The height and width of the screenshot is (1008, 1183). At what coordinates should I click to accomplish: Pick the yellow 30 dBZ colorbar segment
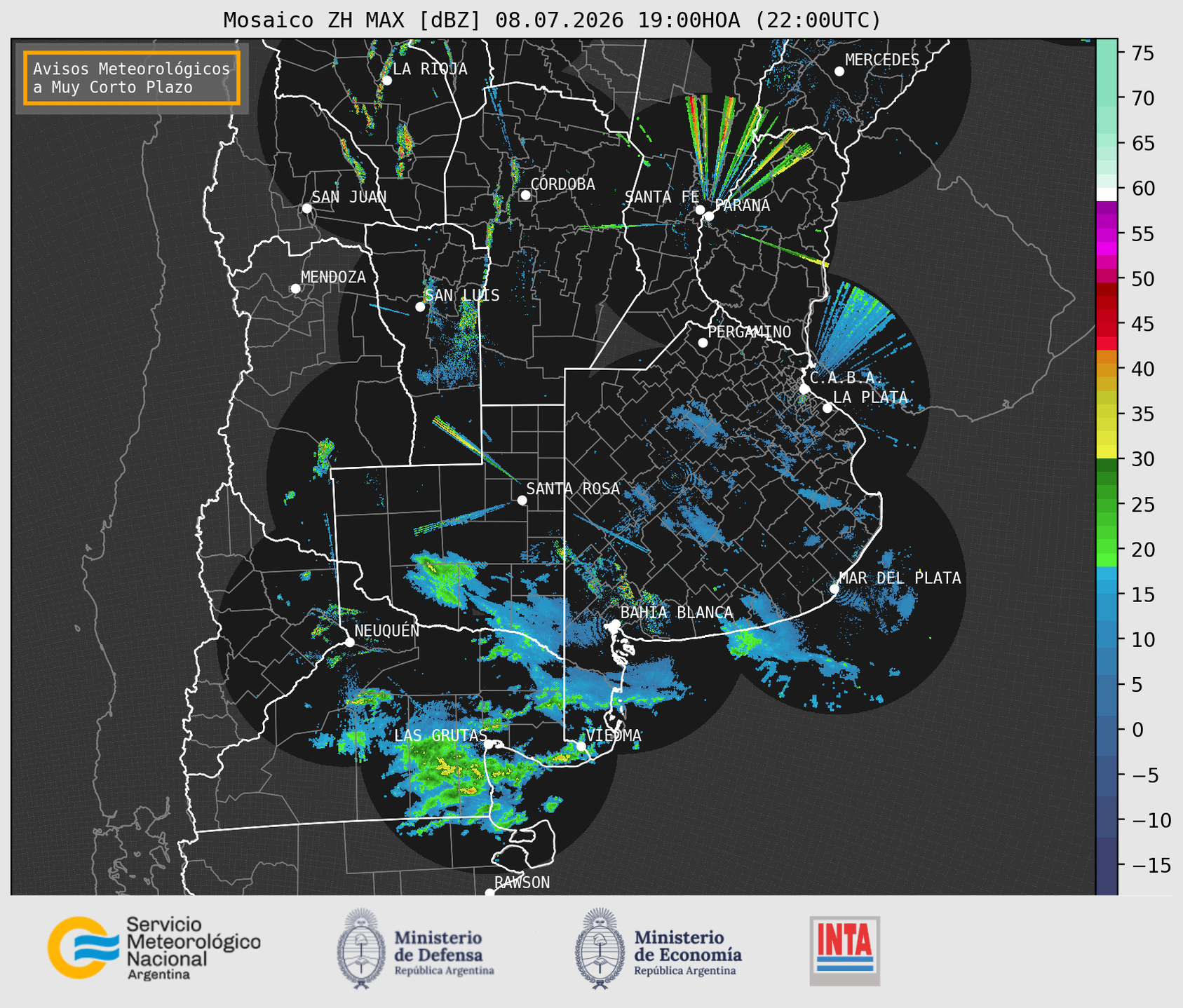[1107, 451]
